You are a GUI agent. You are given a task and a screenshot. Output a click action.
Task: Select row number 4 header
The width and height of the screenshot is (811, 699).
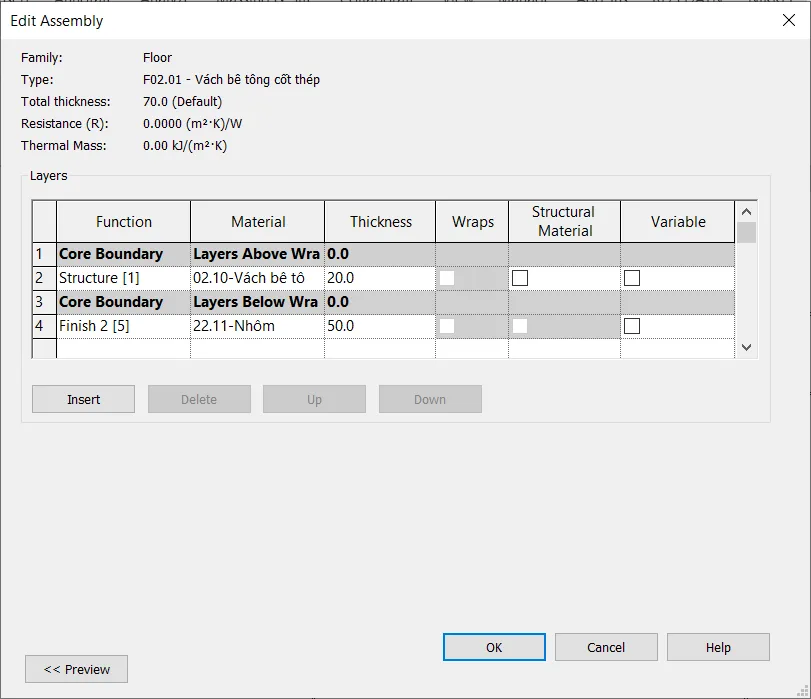tap(44, 326)
